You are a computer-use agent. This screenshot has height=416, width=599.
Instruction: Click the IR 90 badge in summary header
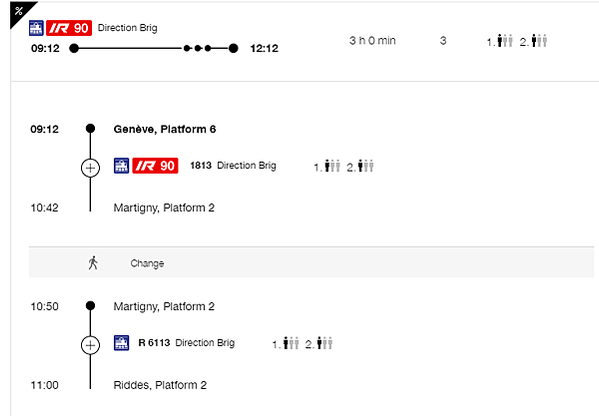pyautogui.click(x=69, y=28)
